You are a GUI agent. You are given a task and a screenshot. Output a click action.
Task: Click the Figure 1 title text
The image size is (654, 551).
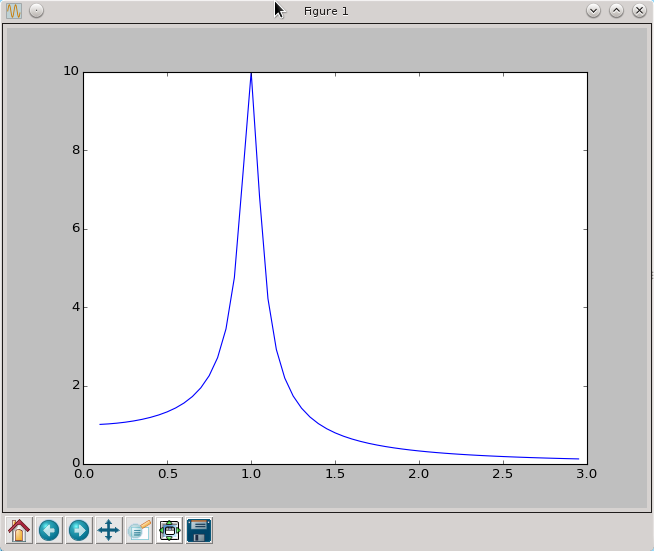(326, 11)
